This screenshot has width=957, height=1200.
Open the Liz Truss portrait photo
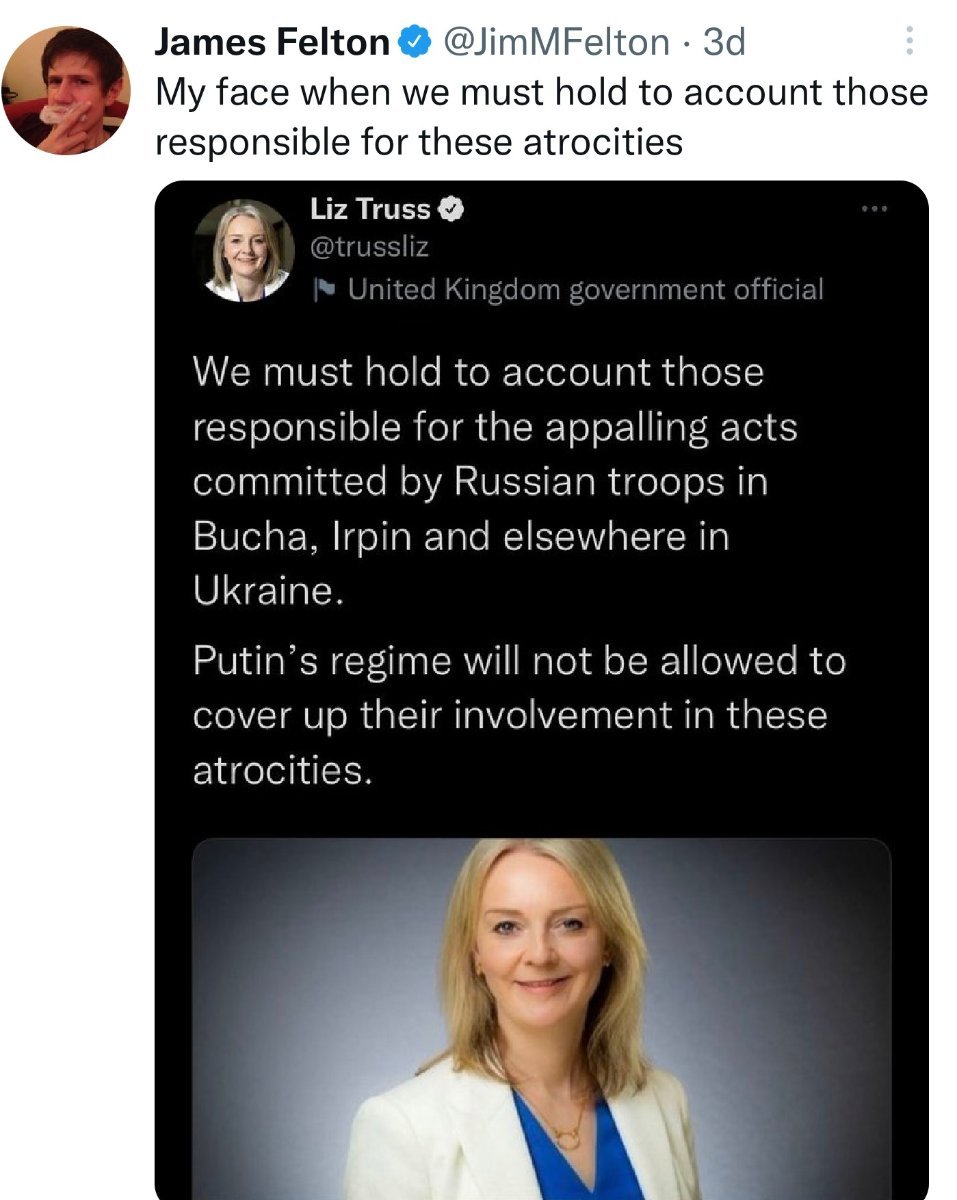click(540, 1010)
